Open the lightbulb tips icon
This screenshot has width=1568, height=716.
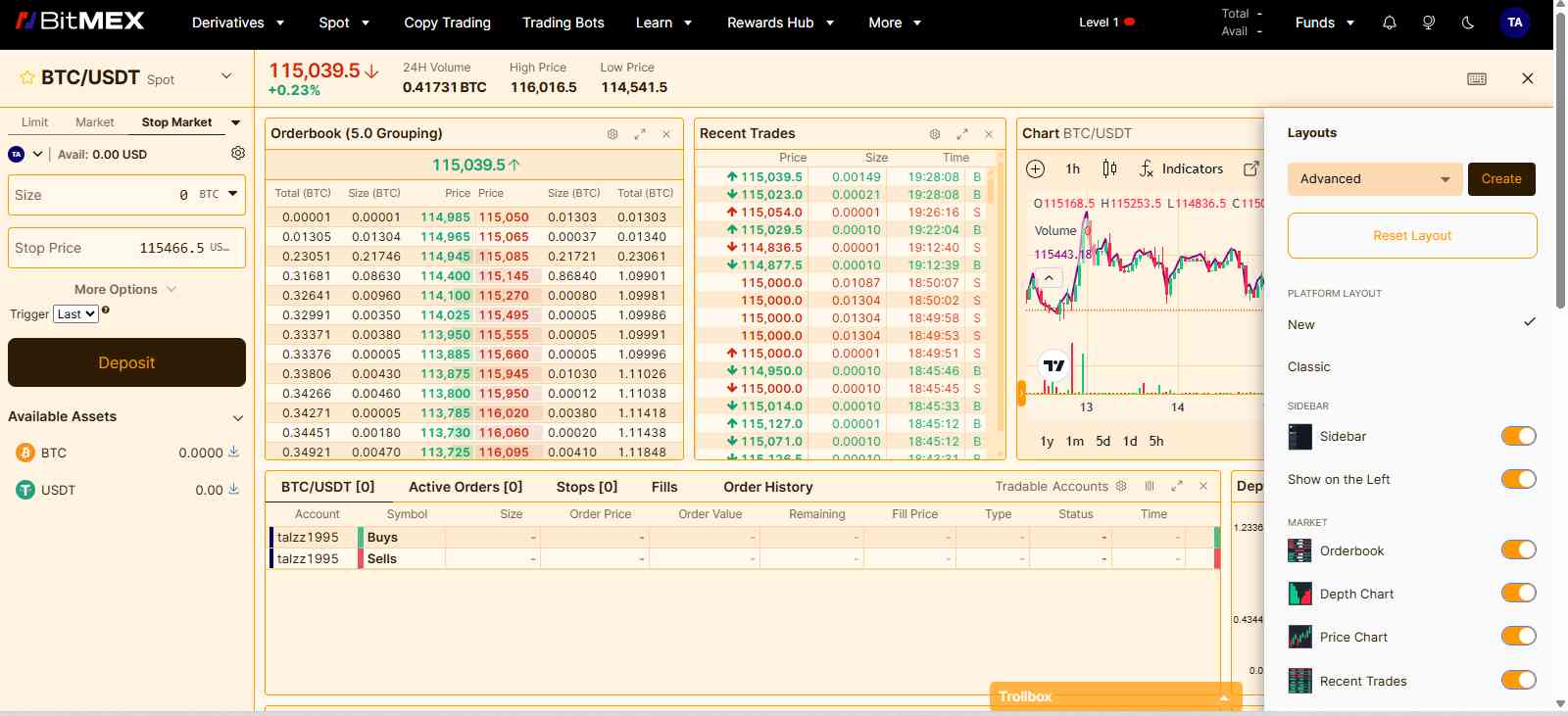[1429, 23]
